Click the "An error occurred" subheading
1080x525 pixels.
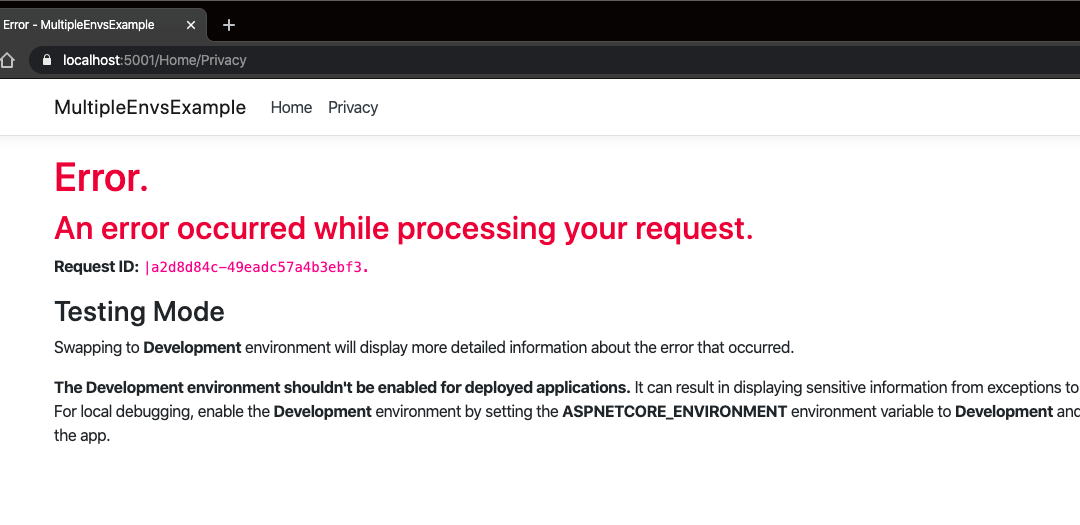tap(403, 229)
